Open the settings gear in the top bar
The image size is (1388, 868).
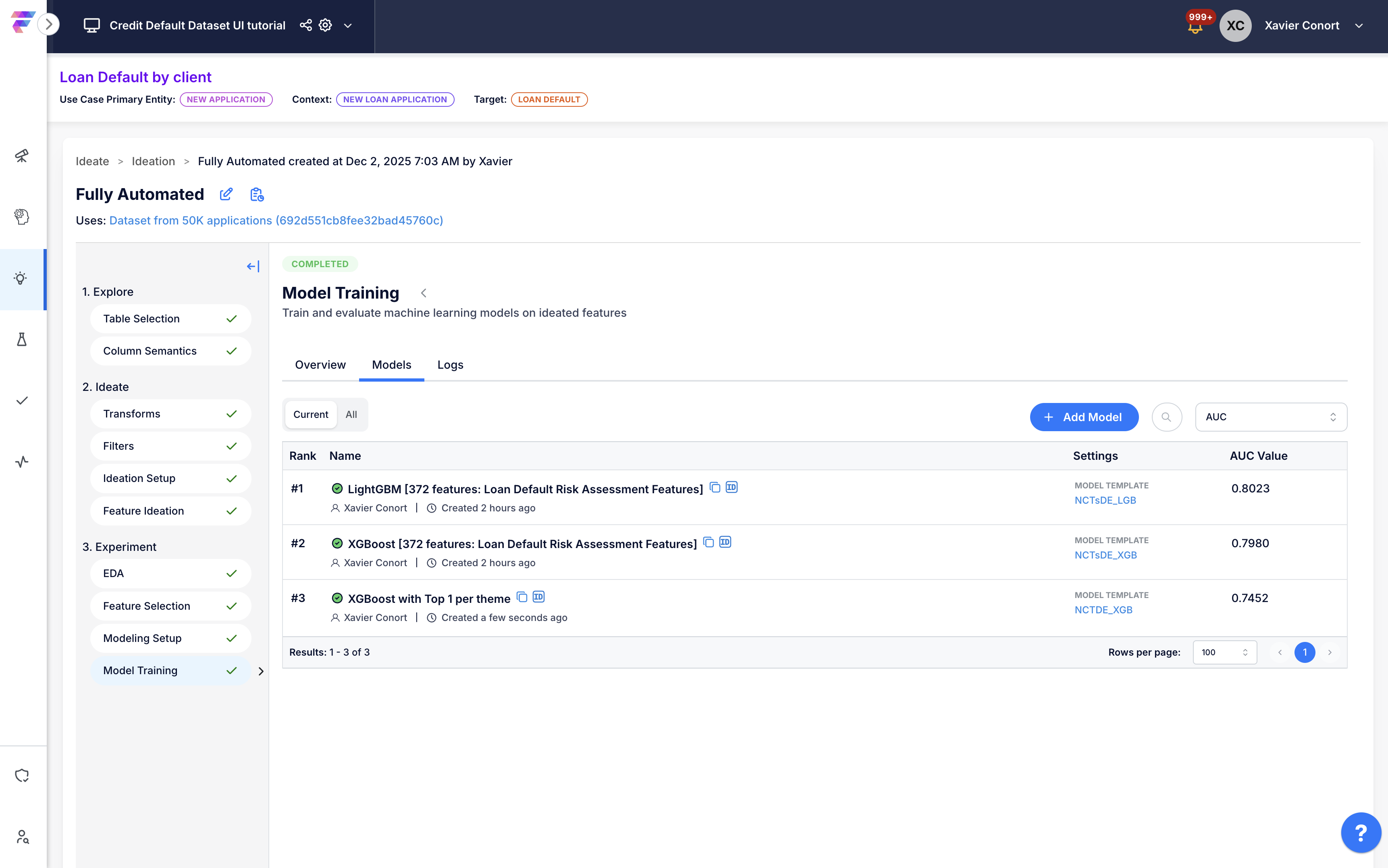click(x=326, y=25)
